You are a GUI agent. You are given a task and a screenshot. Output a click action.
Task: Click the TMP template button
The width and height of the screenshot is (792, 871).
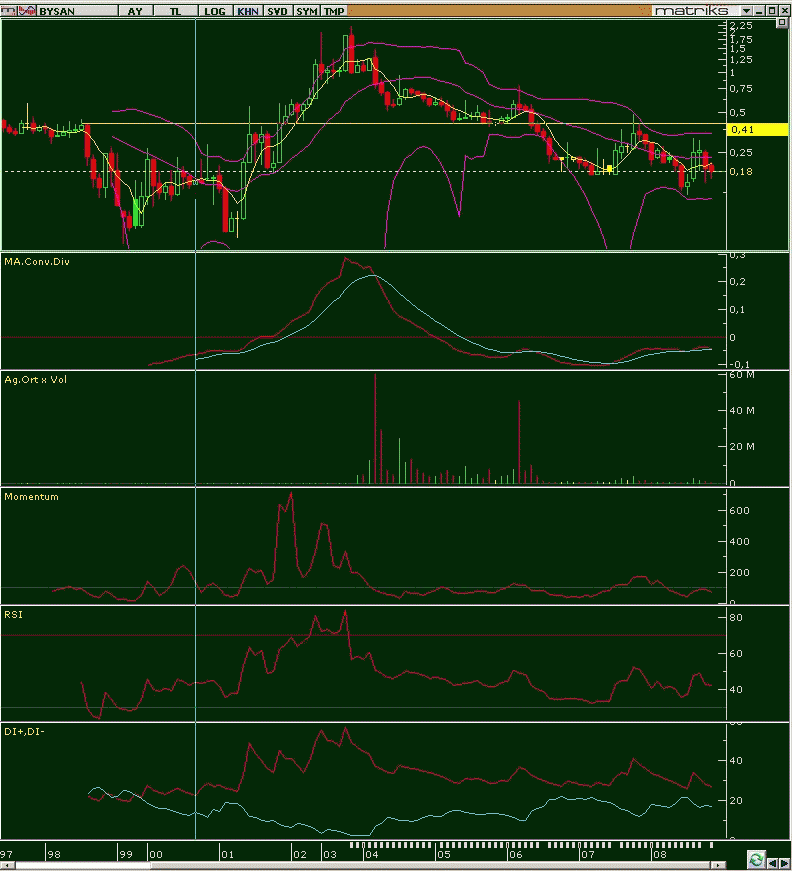[334, 11]
